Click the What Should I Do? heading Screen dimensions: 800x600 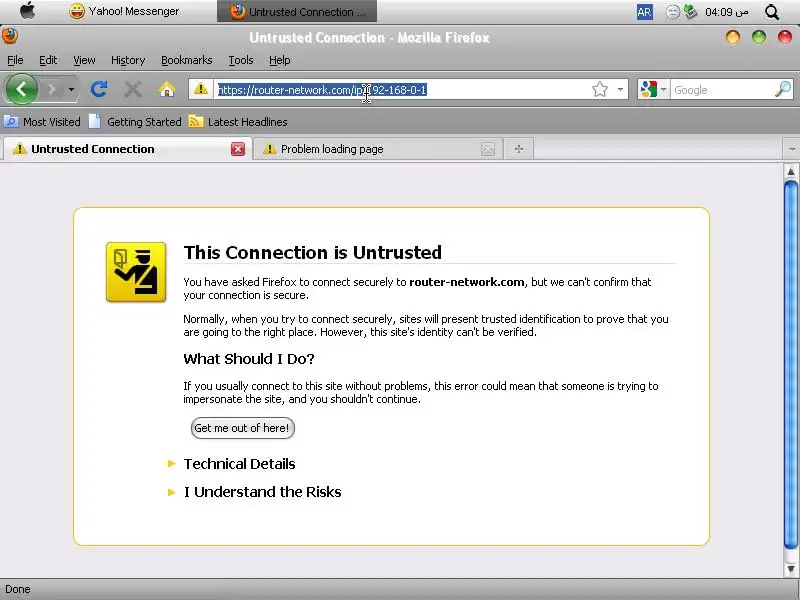pyautogui.click(x=249, y=359)
